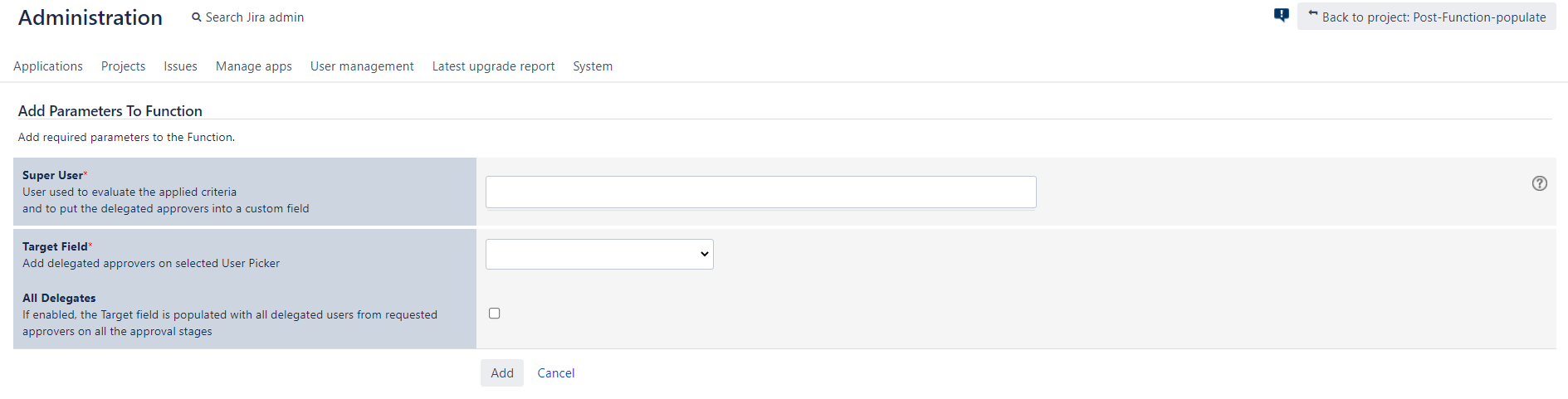The image size is (1568, 399).
Task: Click the back arrow icon in project button
Action: pos(1313,14)
